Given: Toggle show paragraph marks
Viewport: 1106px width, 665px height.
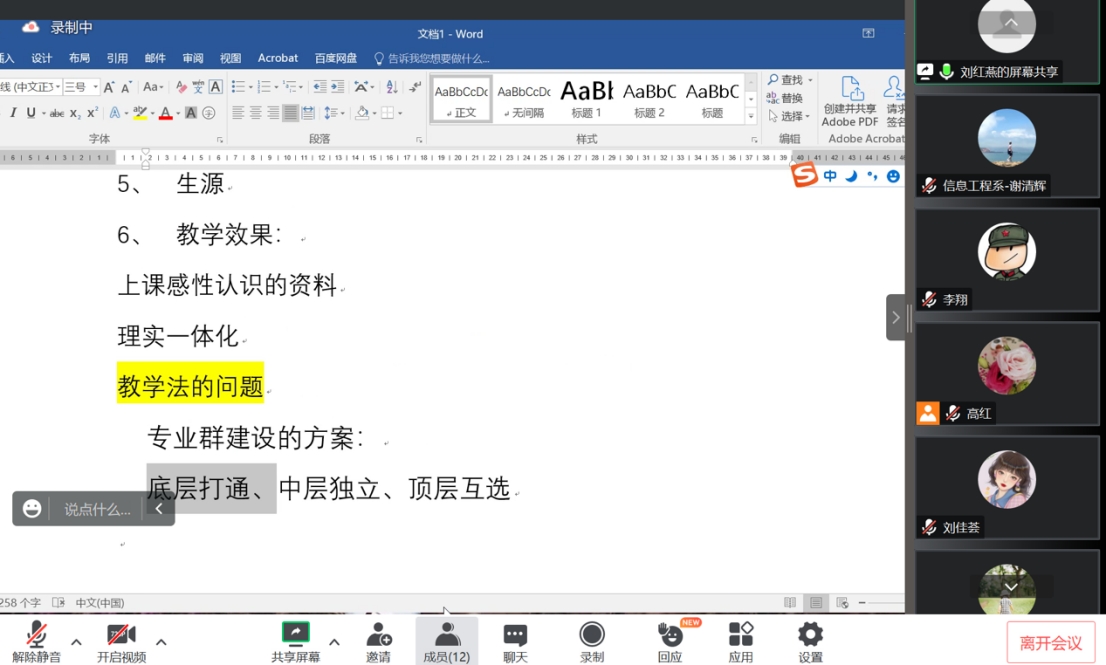Looking at the screenshot, I should (x=415, y=87).
